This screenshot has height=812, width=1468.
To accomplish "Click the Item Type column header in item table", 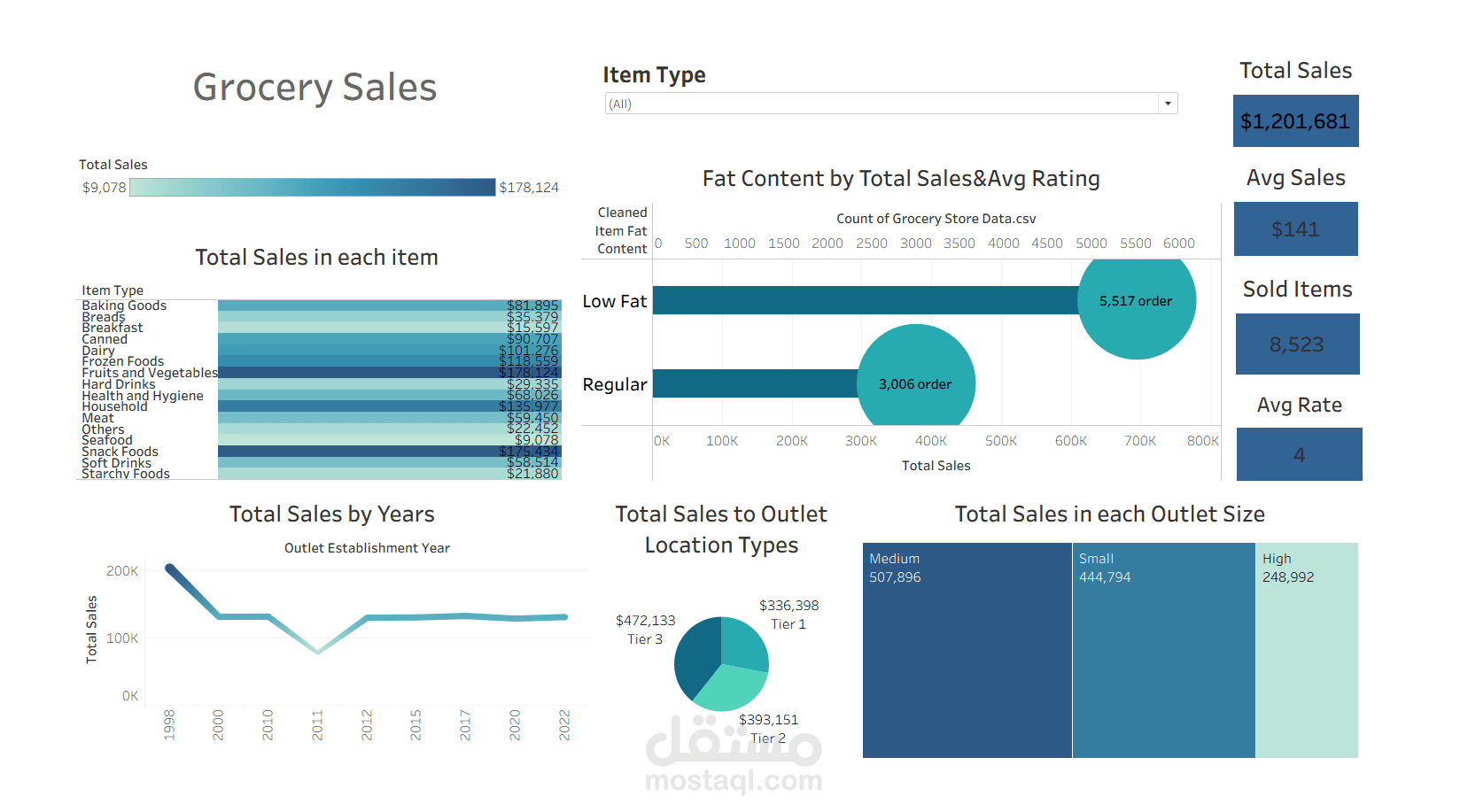I will click(x=113, y=290).
